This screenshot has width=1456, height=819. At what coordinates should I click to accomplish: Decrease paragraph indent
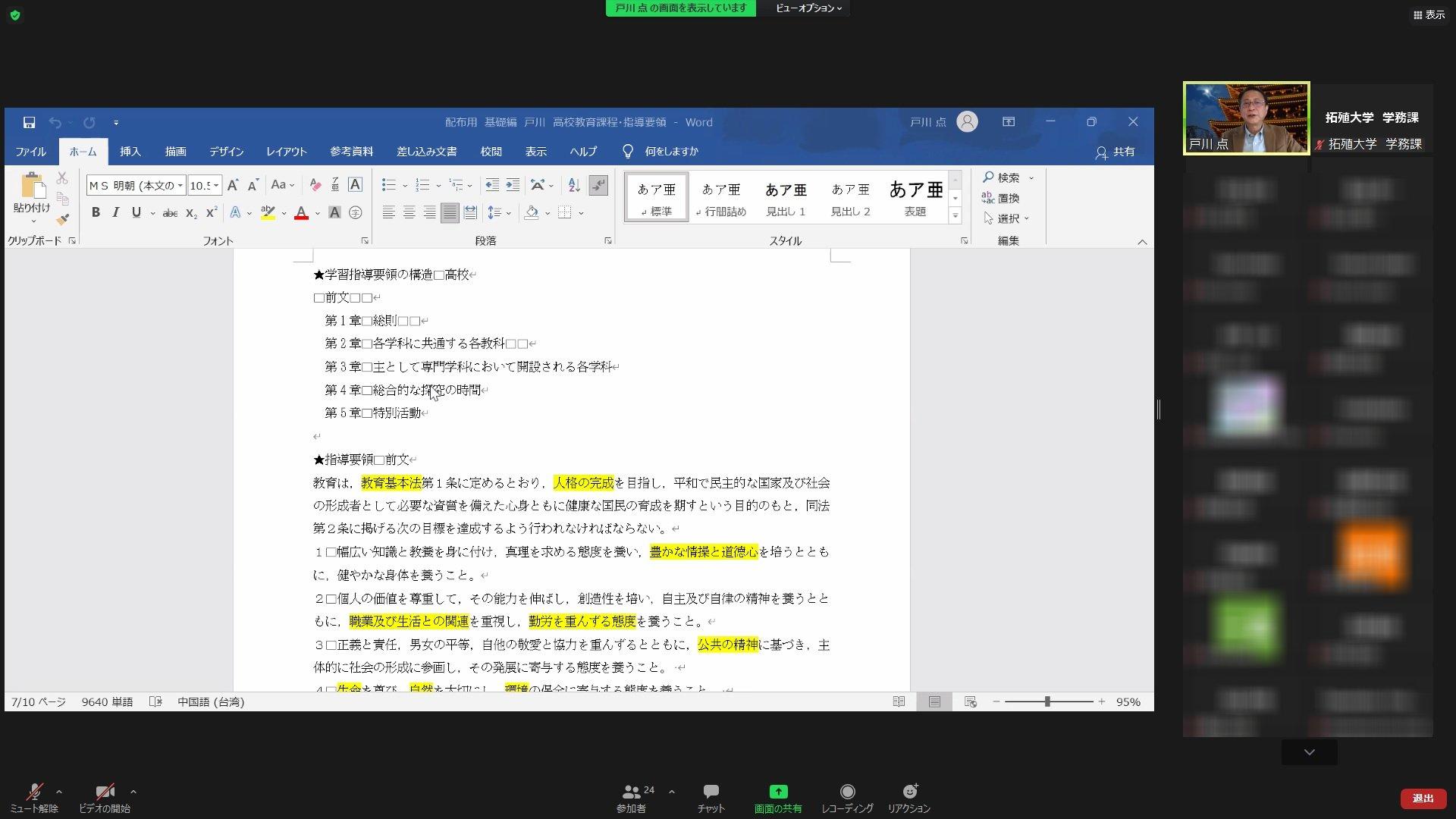(x=492, y=185)
